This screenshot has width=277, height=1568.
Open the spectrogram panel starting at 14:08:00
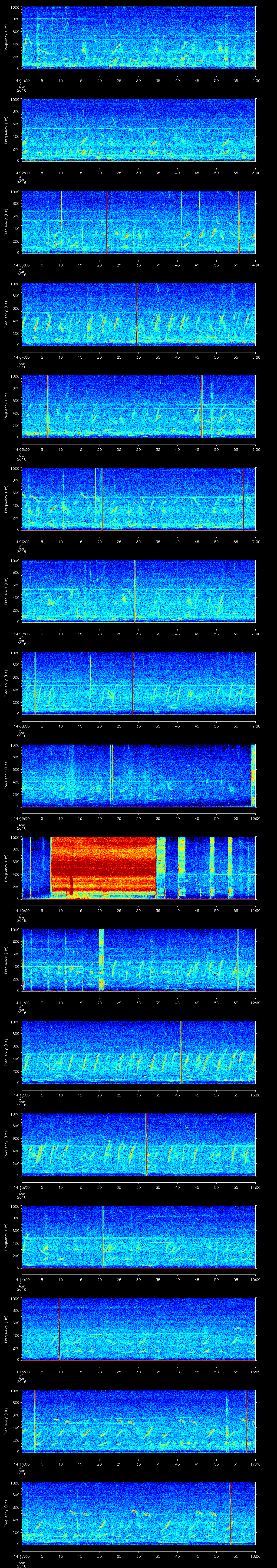pyautogui.click(x=139, y=683)
